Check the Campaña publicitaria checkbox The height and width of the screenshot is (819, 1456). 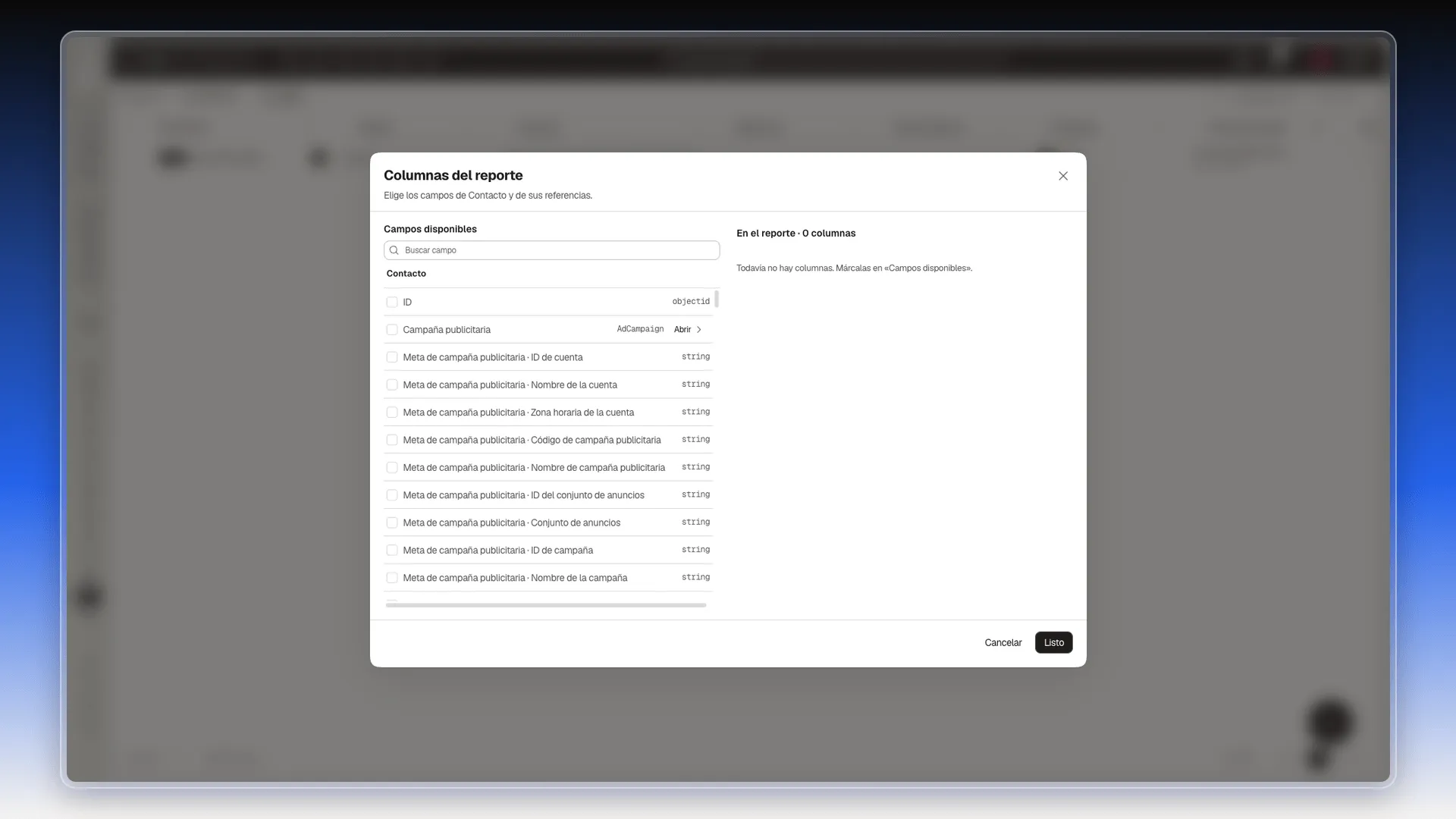pos(392,330)
